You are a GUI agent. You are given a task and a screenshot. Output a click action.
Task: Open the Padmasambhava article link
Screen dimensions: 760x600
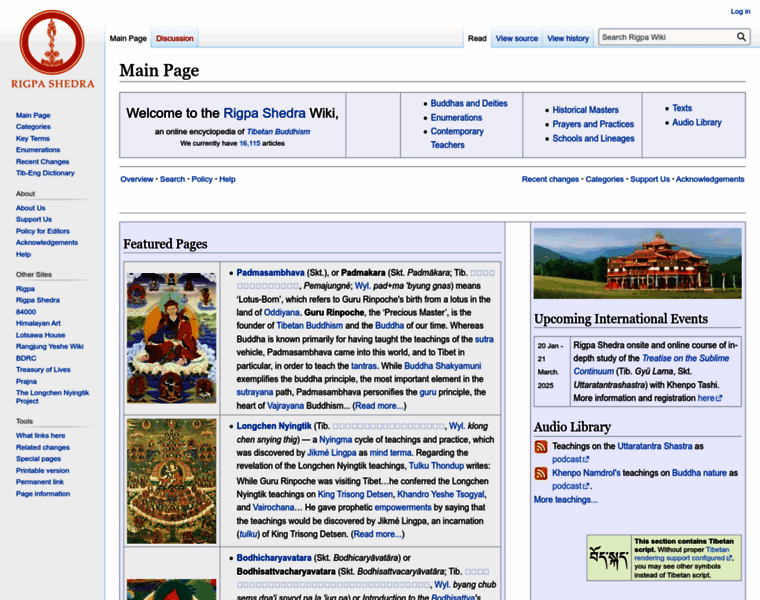tap(270, 273)
